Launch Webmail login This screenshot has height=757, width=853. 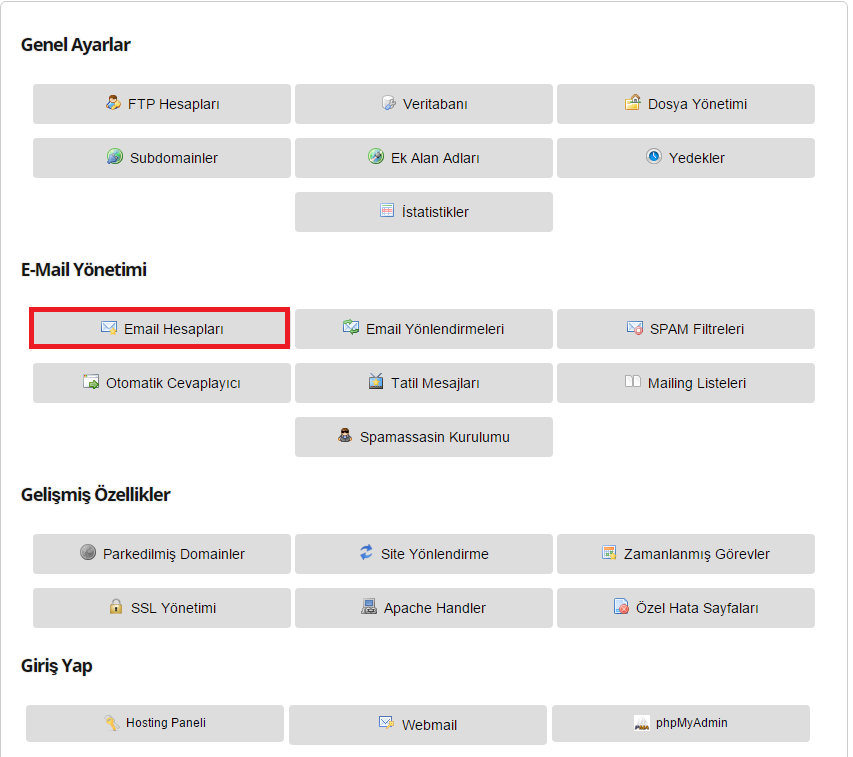pyautogui.click(x=418, y=725)
